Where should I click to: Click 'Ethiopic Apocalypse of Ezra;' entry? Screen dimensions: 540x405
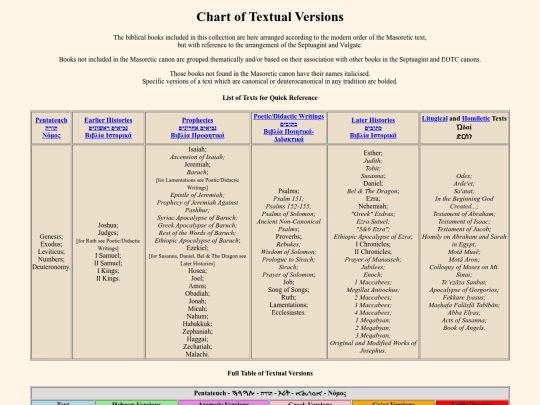373,237
